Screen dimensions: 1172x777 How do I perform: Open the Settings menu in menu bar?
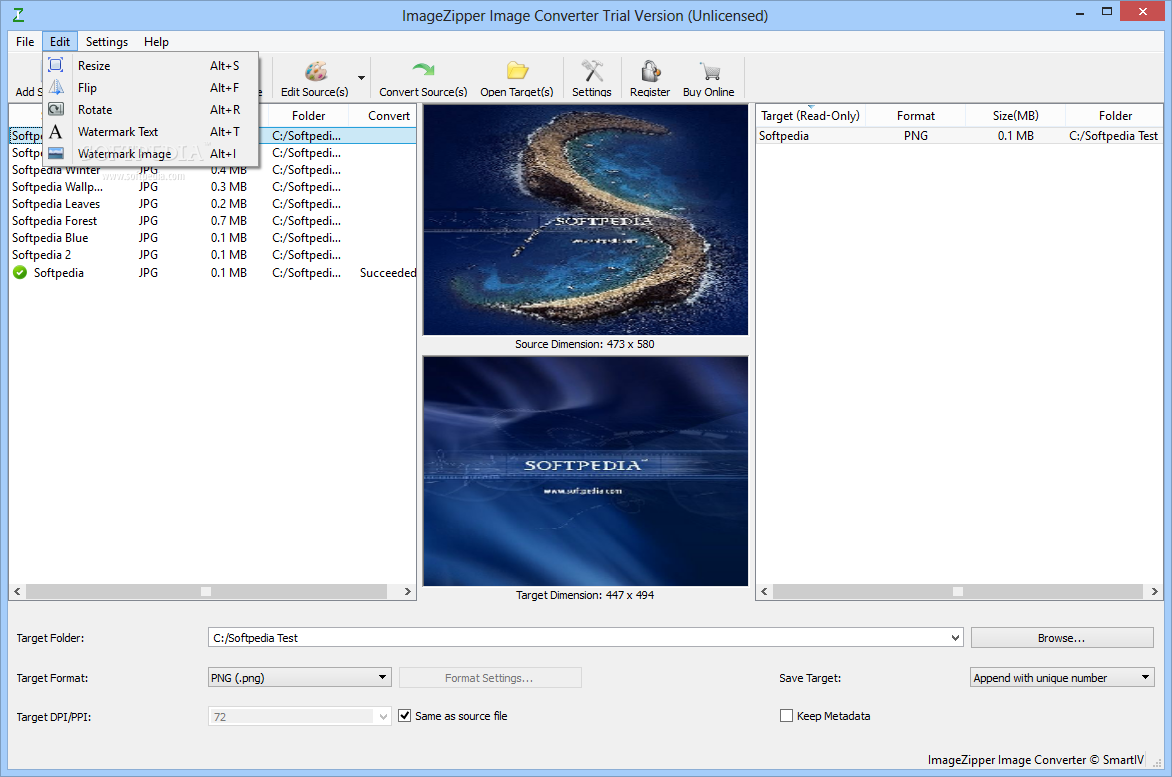pyautogui.click(x=106, y=42)
